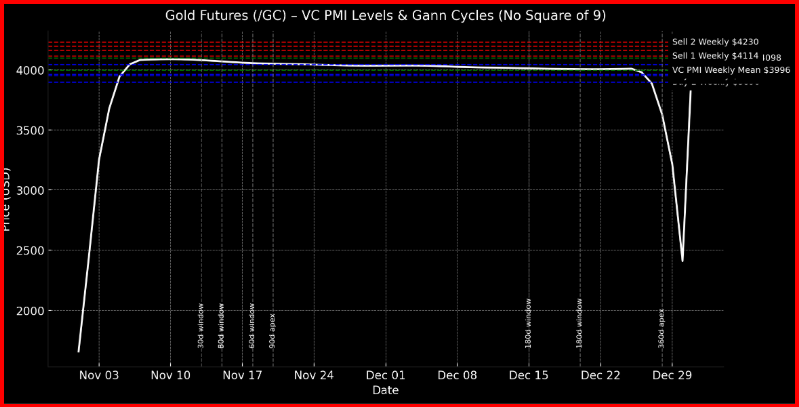Select the Dec 29 date tick
Viewport: 799px width, 407px height.
tap(672, 375)
